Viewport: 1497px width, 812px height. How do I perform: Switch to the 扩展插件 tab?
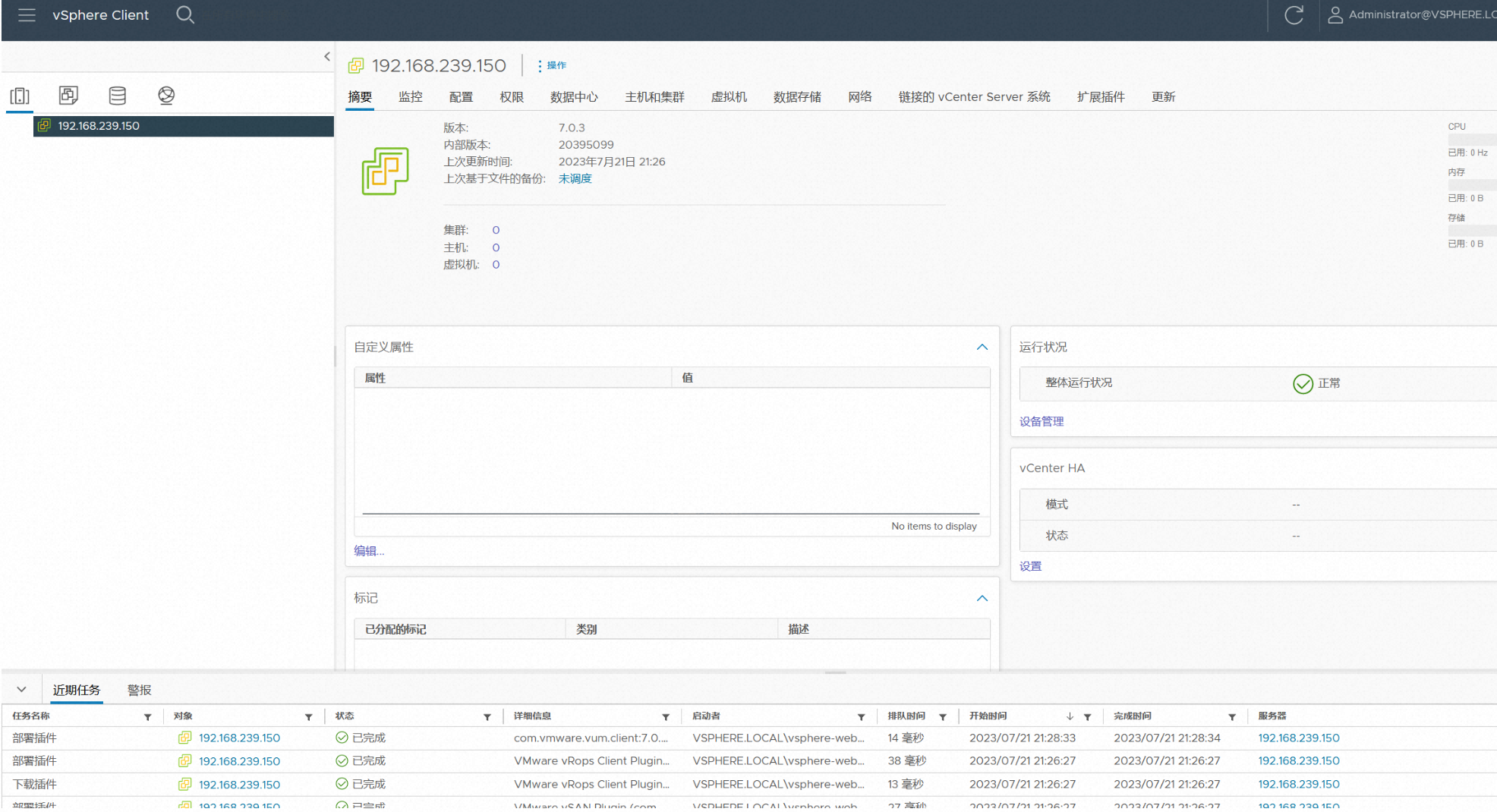tap(1101, 96)
